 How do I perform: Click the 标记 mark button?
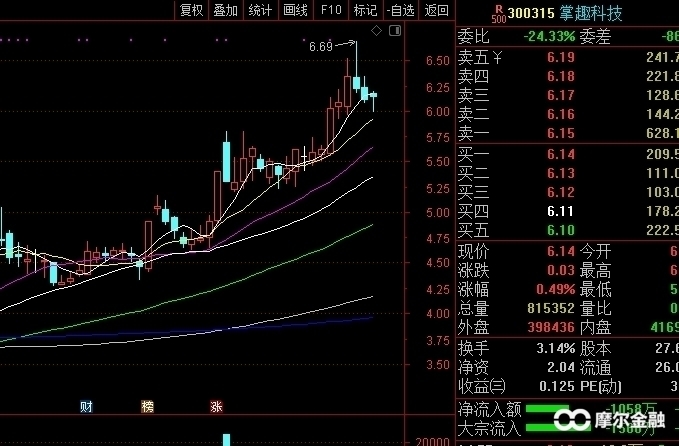click(x=365, y=10)
